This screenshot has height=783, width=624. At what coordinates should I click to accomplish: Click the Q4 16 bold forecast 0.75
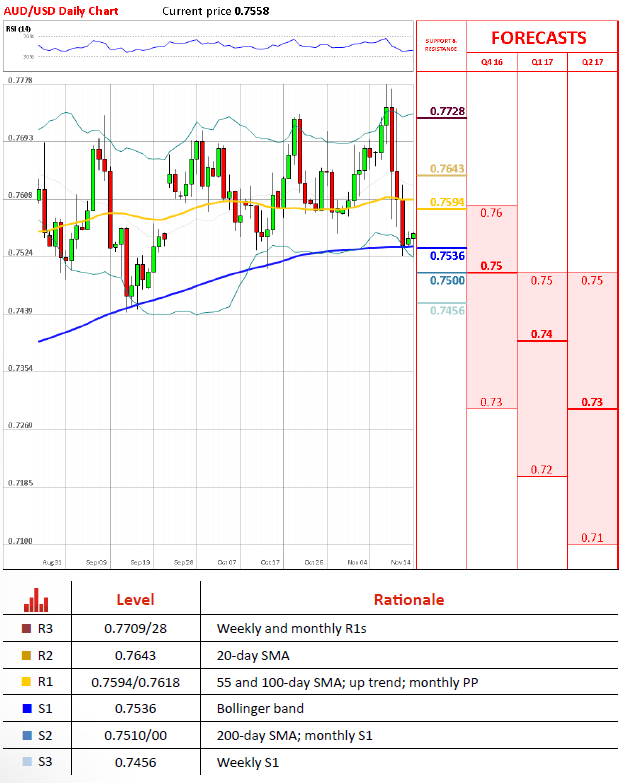(x=491, y=266)
